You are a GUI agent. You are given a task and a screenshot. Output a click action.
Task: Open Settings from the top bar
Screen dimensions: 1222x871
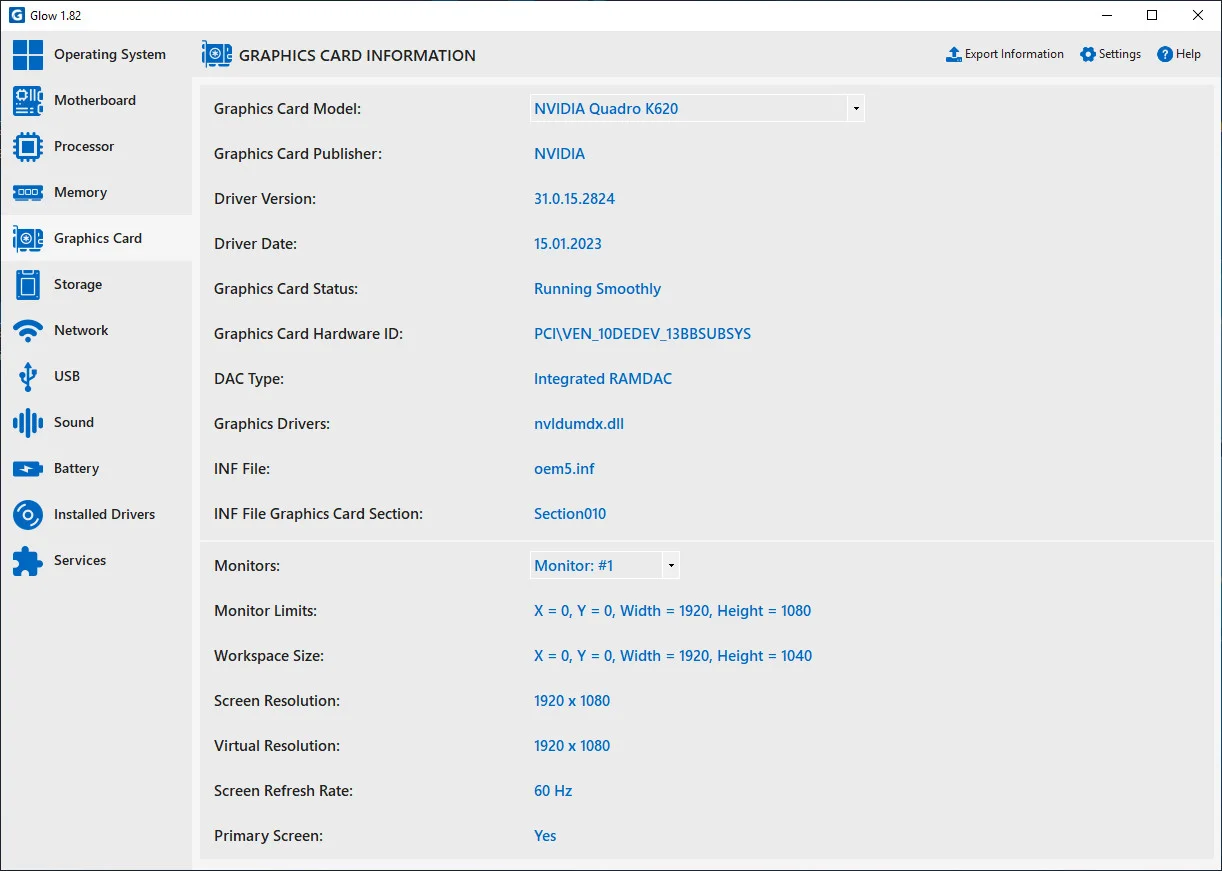coord(1110,55)
